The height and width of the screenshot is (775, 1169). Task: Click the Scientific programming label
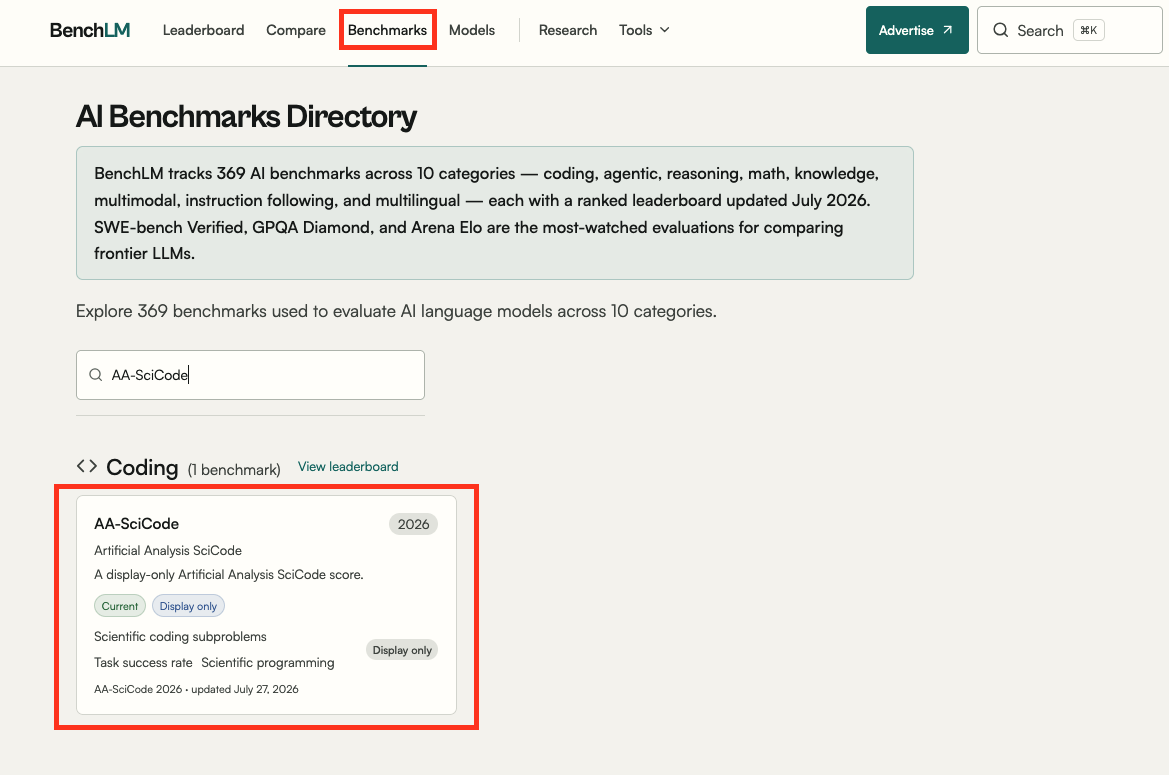click(268, 662)
